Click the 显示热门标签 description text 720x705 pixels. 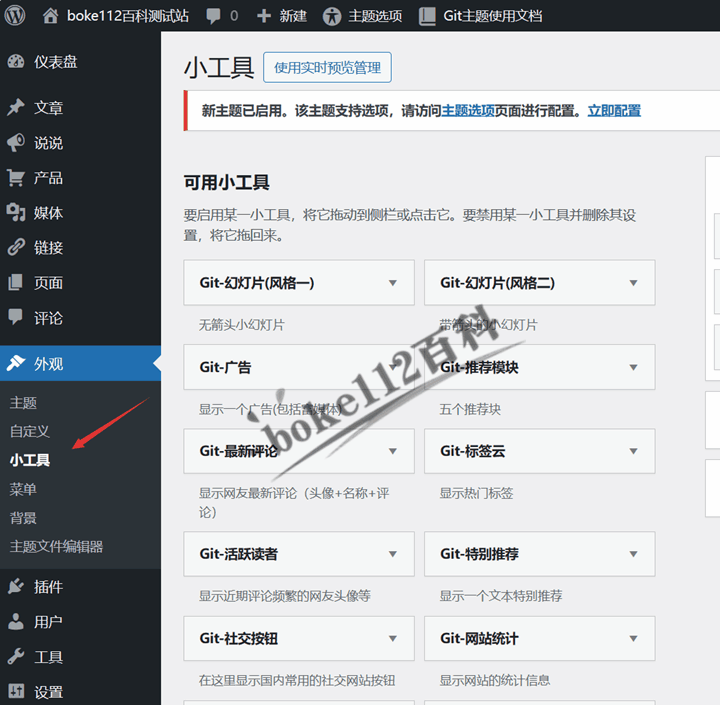[477, 493]
